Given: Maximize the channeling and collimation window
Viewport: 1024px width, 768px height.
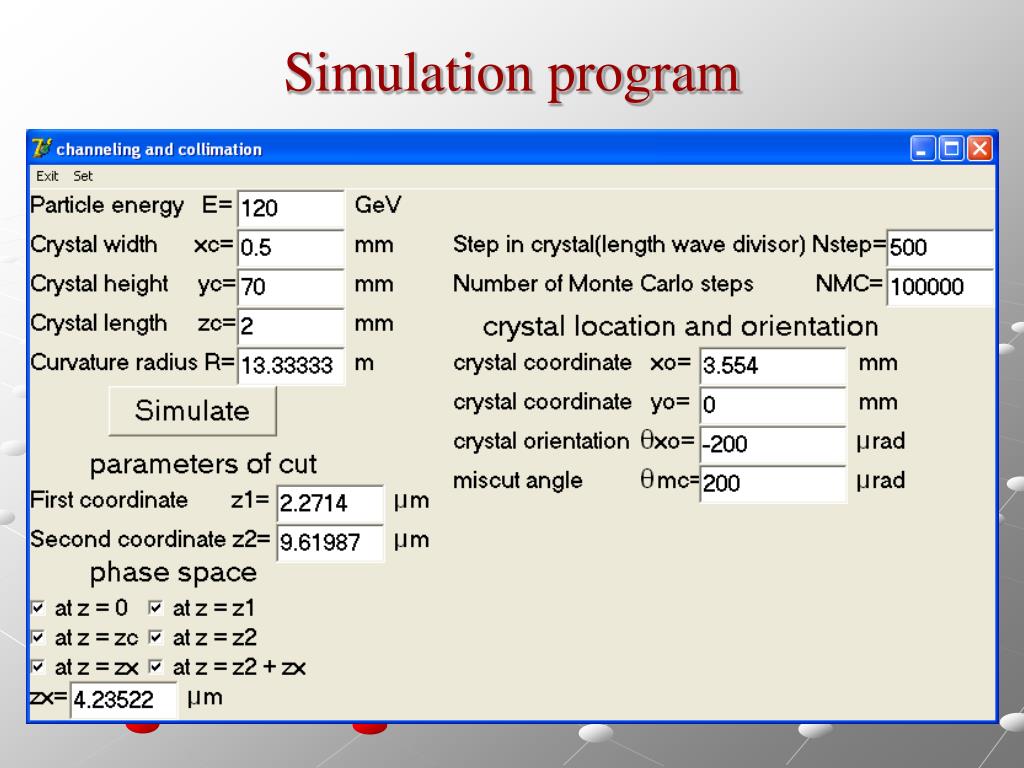Looking at the screenshot, I should click(x=951, y=149).
